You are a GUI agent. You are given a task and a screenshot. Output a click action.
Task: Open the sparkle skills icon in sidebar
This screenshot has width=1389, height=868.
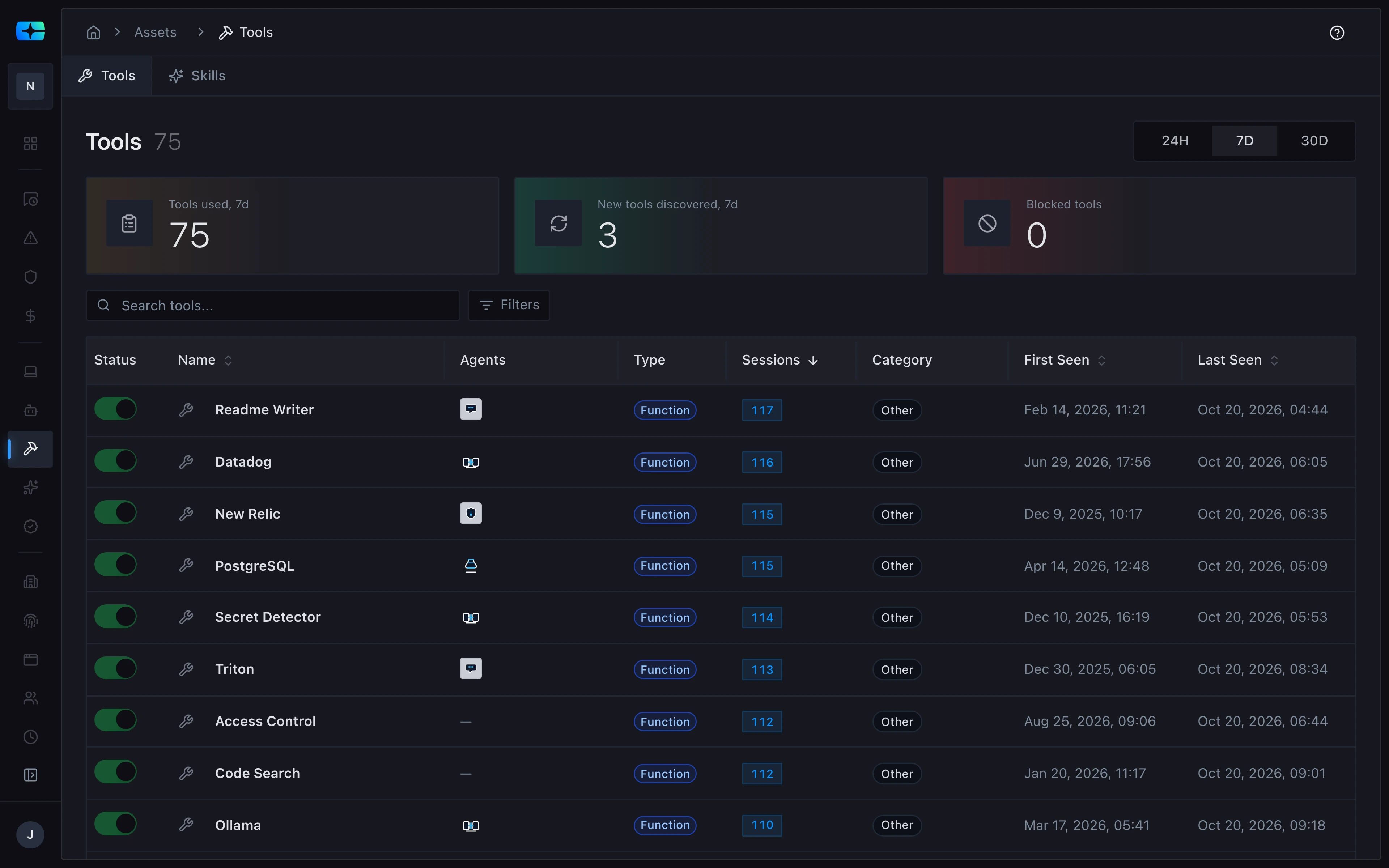click(30, 488)
